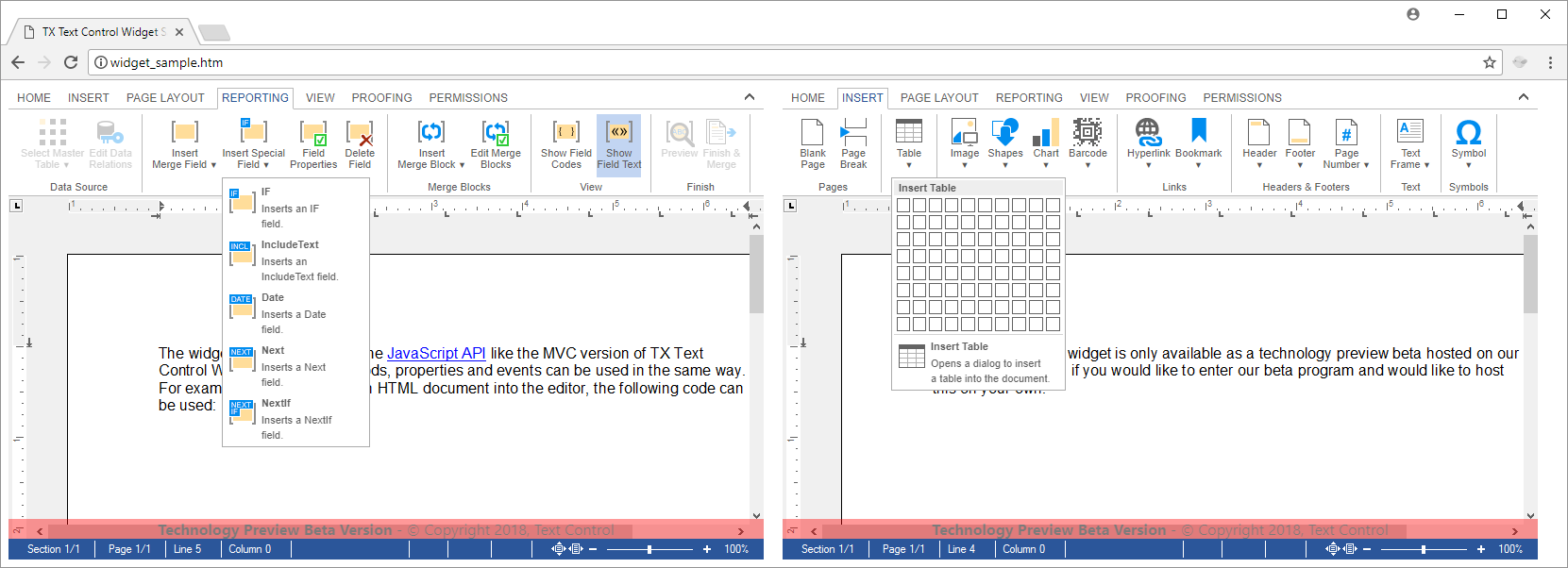The image size is (1568, 568).
Task: Insert a Page Break in right editor
Action: [853, 144]
